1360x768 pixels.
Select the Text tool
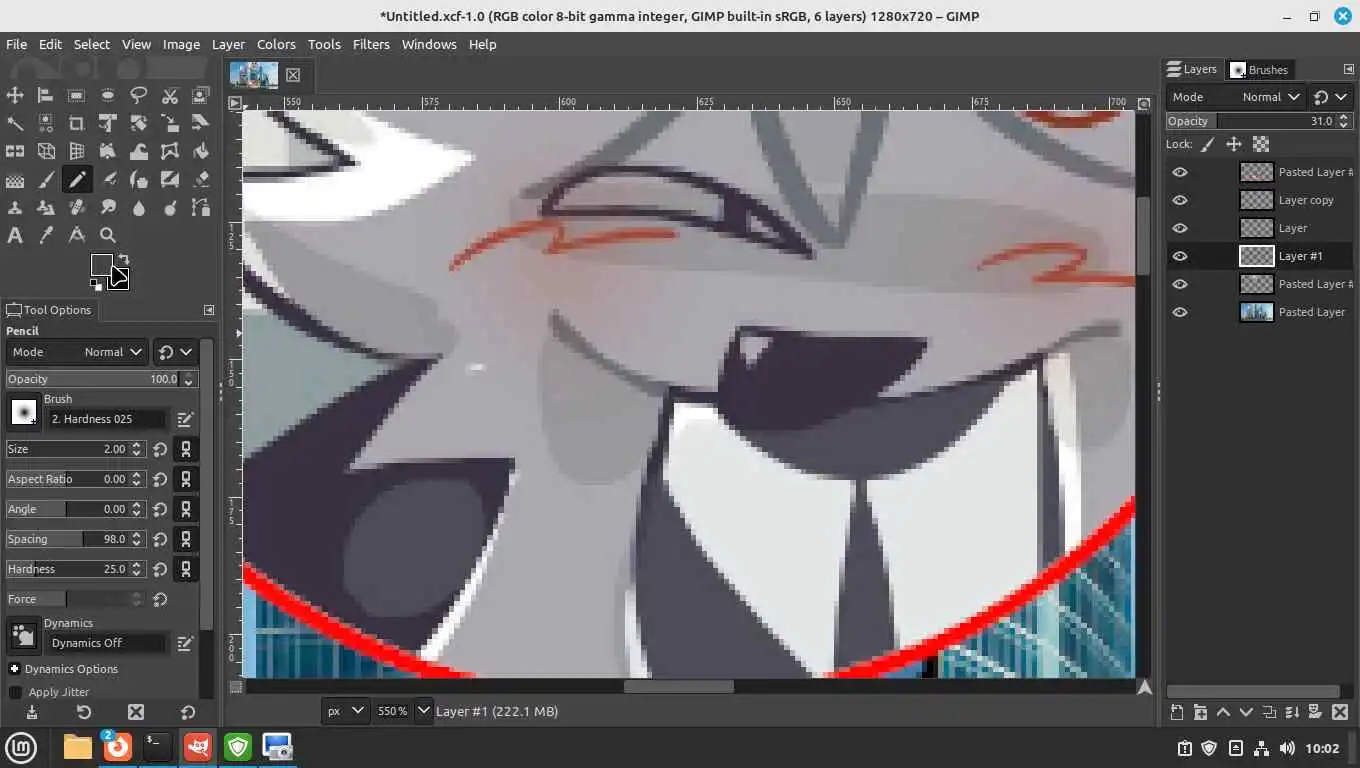[x=15, y=236]
